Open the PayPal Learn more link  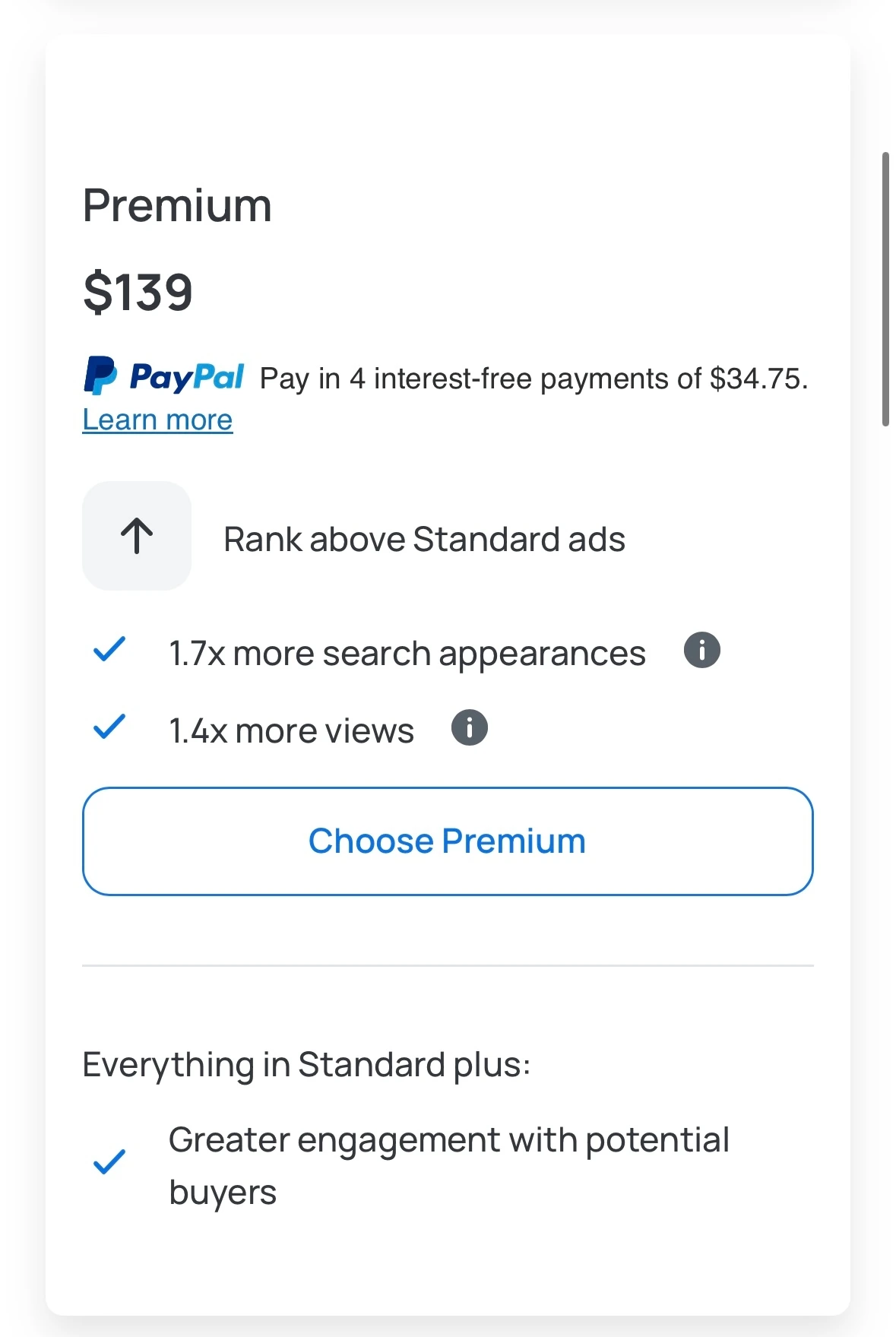(x=157, y=420)
